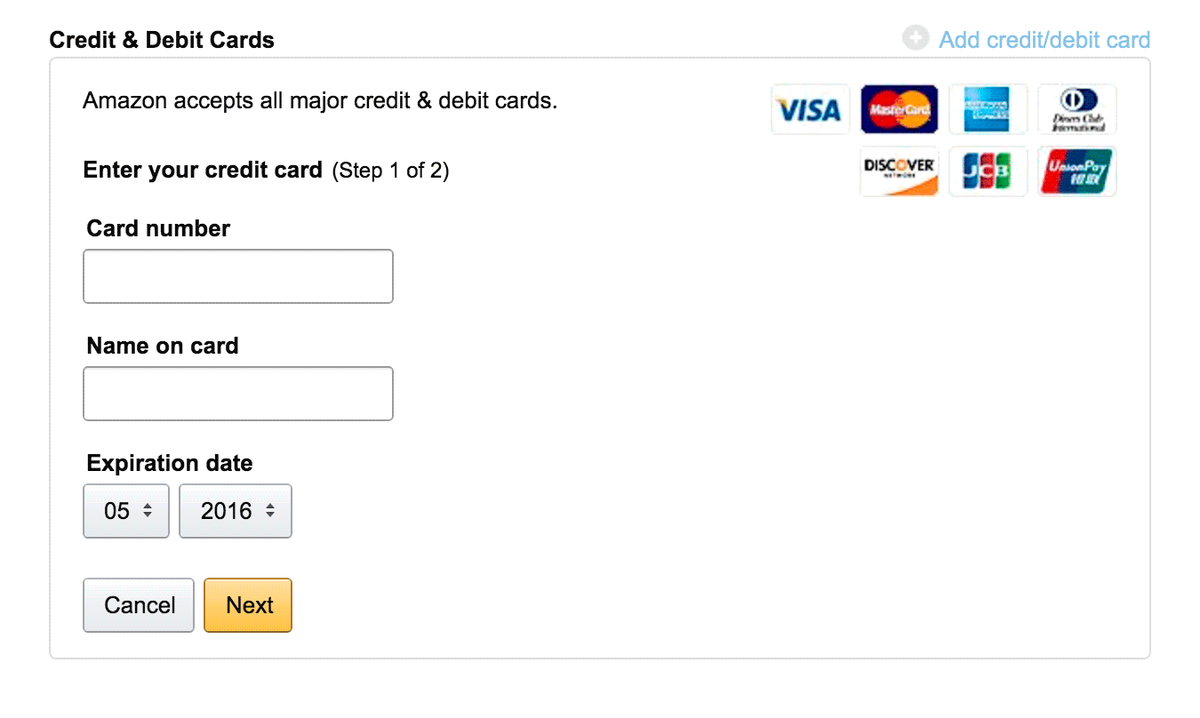Screen dimensions: 1200x718
Task: Click the Expiration date label
Action: (170, 463)
